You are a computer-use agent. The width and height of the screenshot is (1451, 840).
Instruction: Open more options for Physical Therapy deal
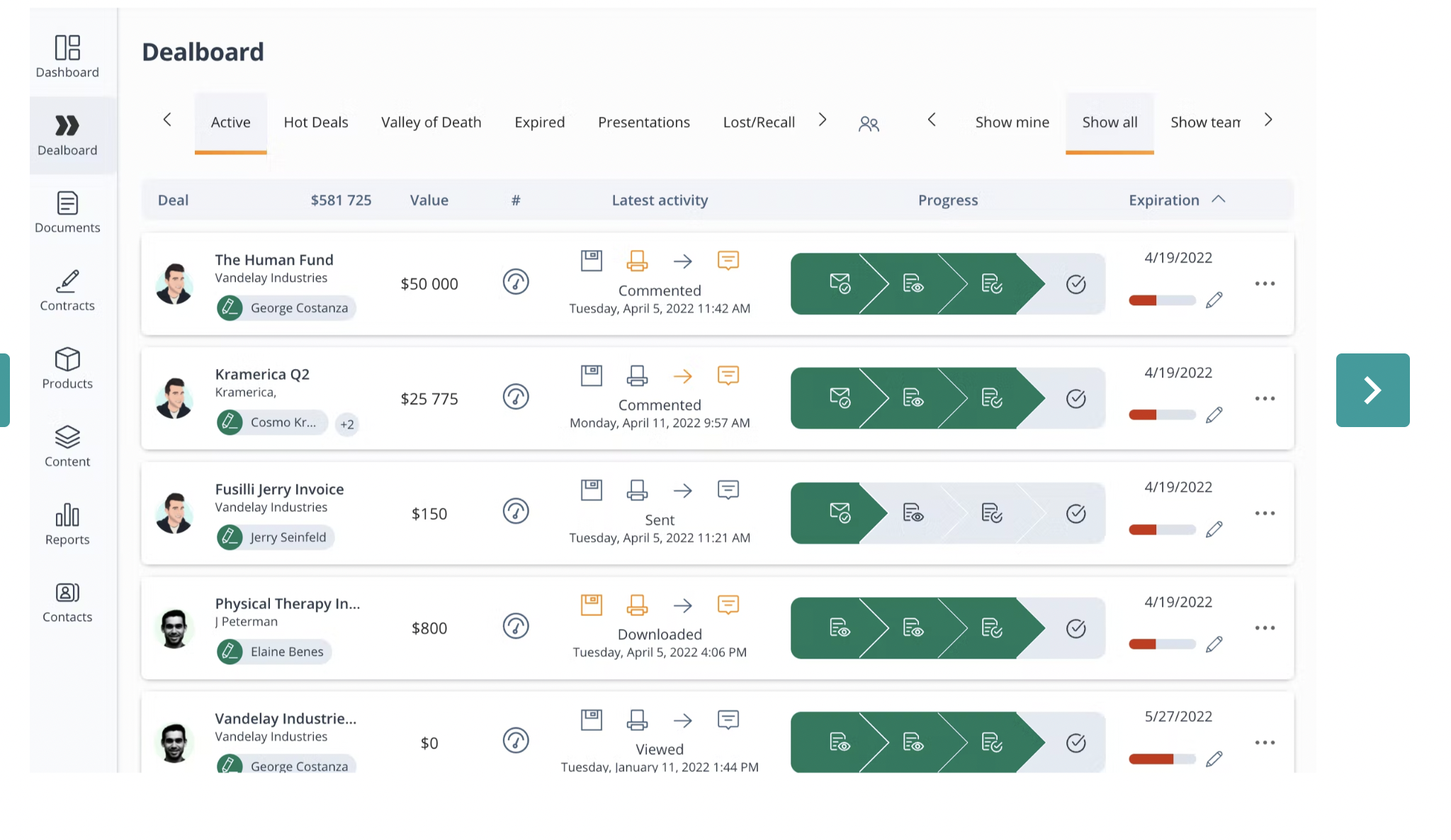click(x=1265, y=628)
